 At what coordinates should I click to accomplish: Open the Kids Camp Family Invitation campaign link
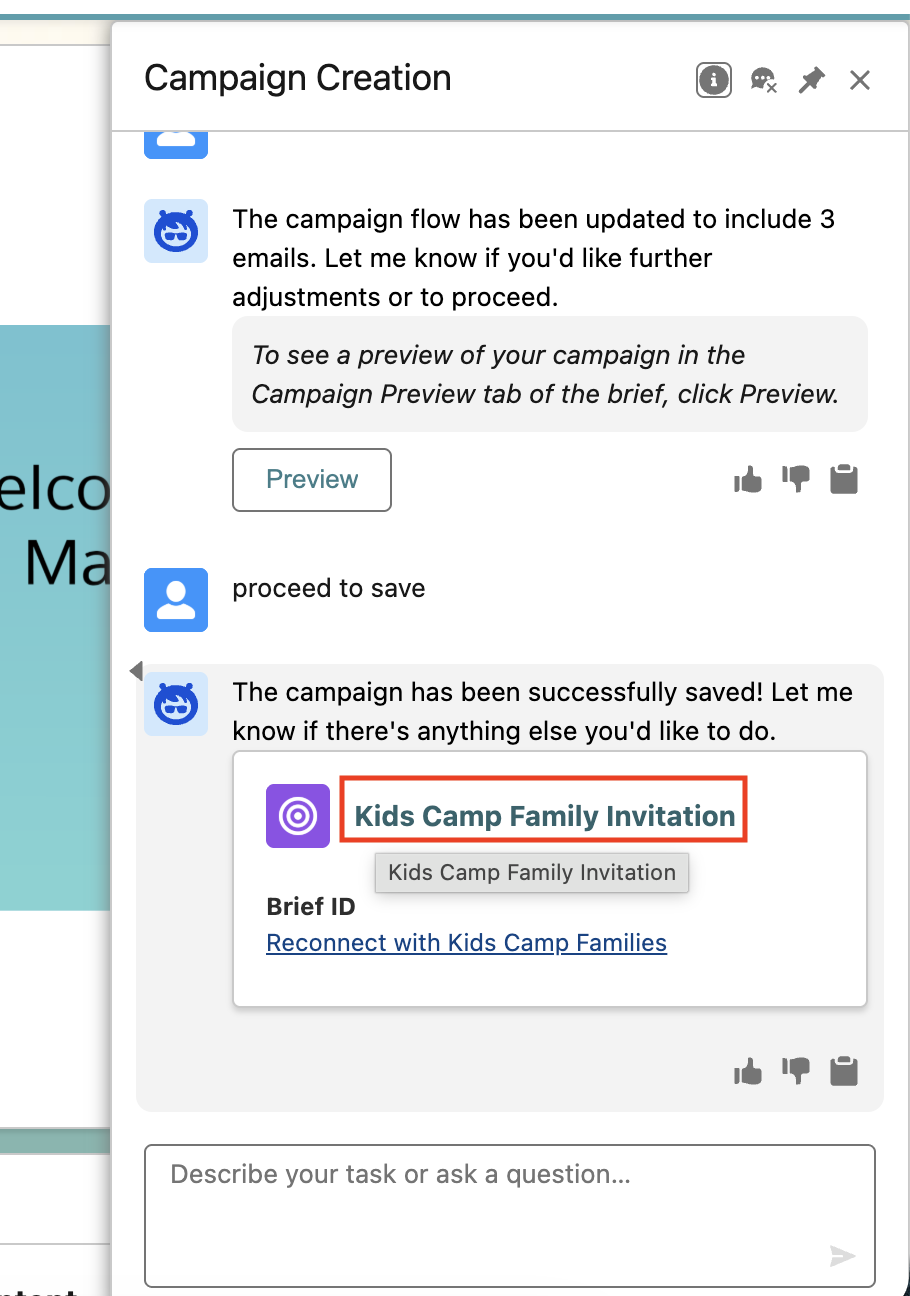pyautogui.click(x=545, y=816)
